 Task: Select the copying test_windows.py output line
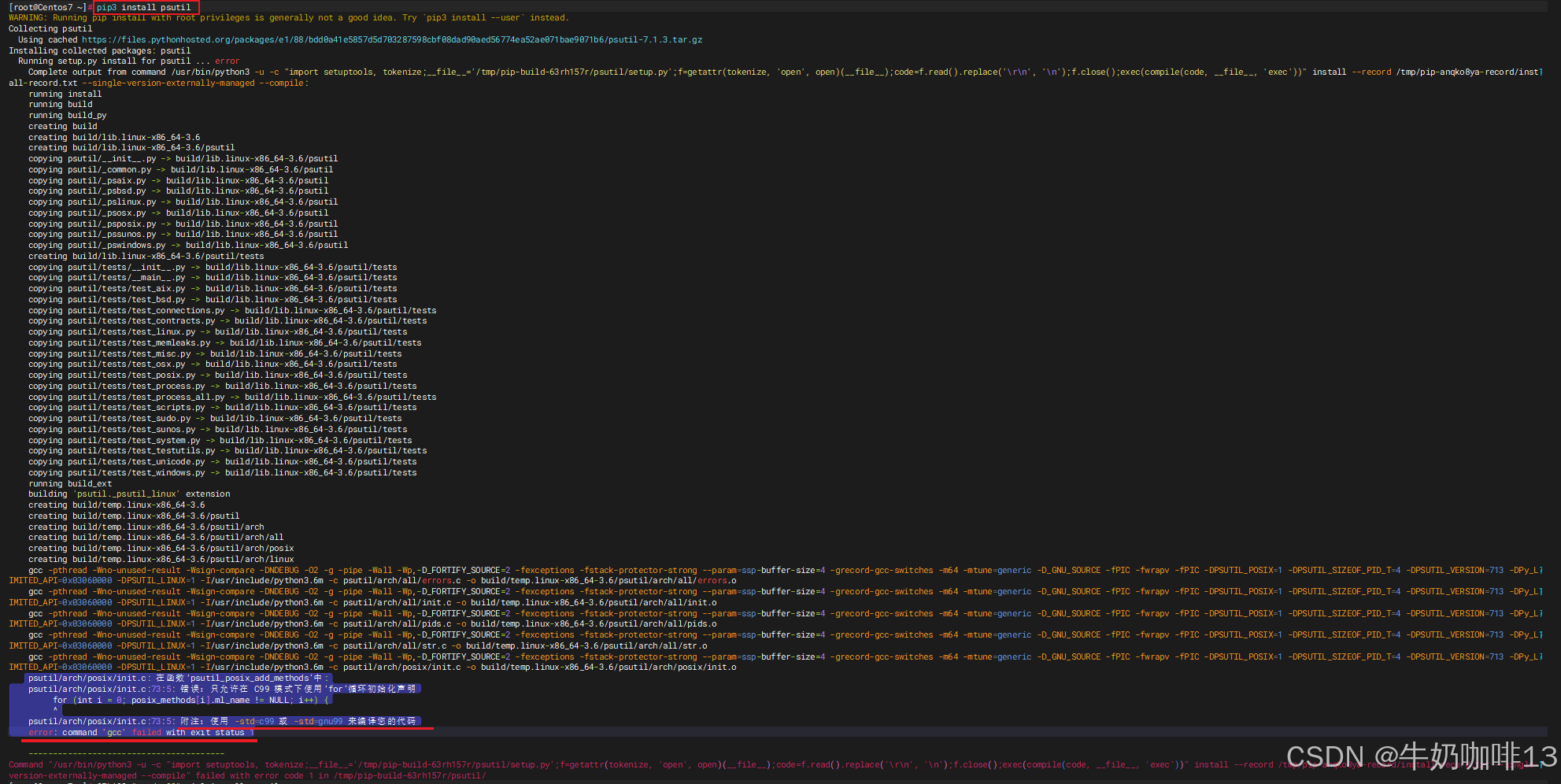click(220, 472)
